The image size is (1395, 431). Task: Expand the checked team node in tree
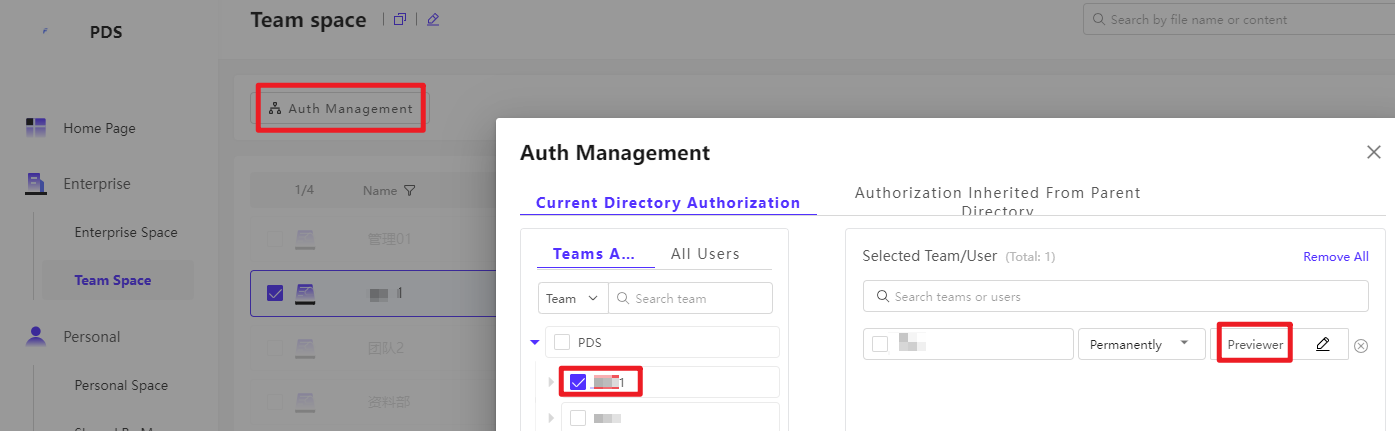point(551,382)
